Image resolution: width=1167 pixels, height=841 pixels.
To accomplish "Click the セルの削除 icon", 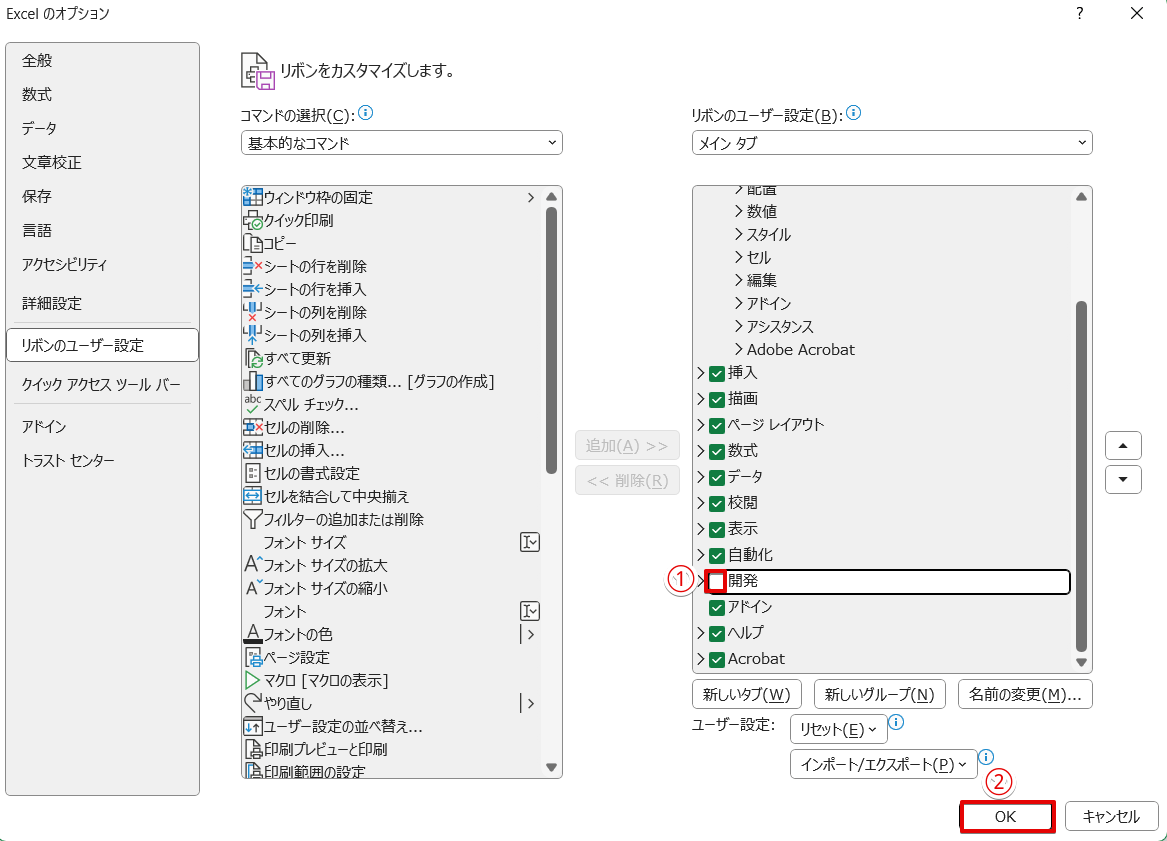I will point(252,427).
